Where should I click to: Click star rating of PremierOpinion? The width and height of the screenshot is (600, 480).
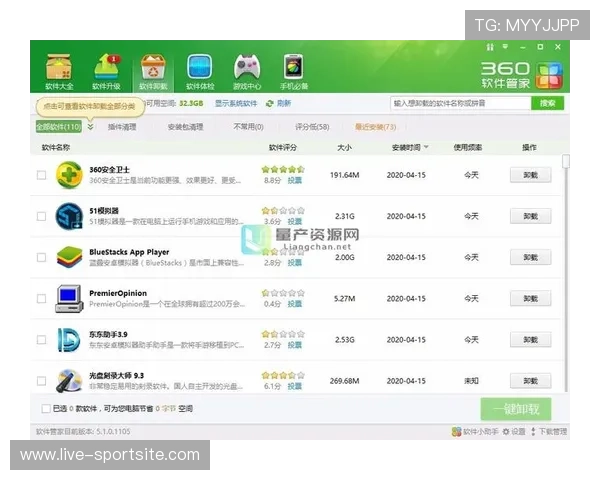coord(283,293)
